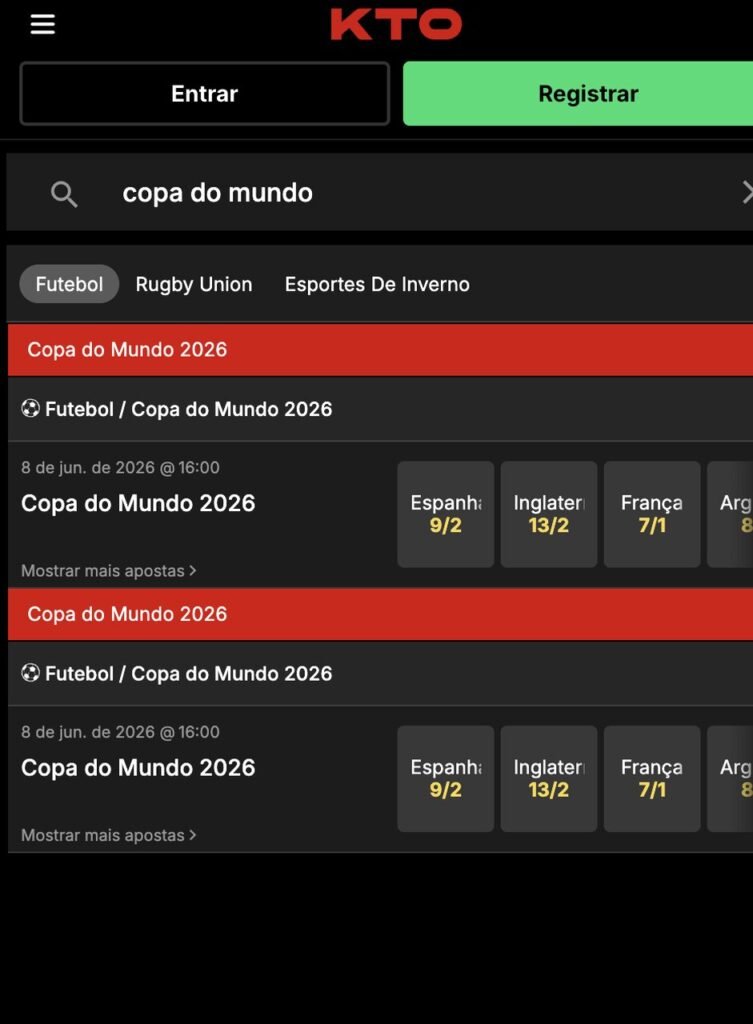Open the Mostrar mais apostas chevron
The width and height of the screenshot is (753, 1024).
coord(191,570)
